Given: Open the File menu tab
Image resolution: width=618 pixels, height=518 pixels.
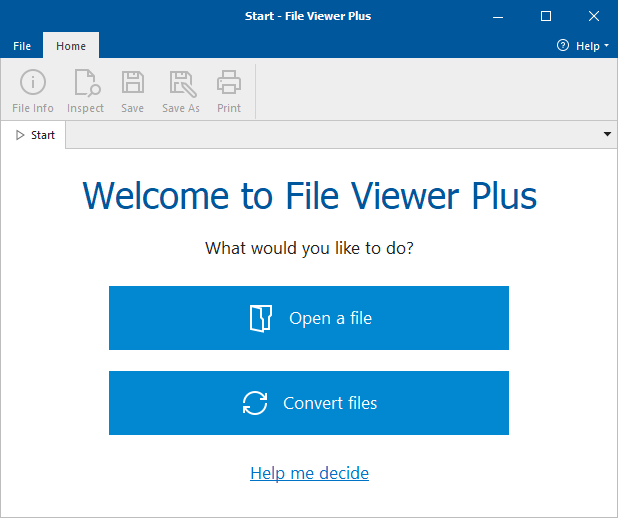Looking at the screenshot, I should (22, 46).
